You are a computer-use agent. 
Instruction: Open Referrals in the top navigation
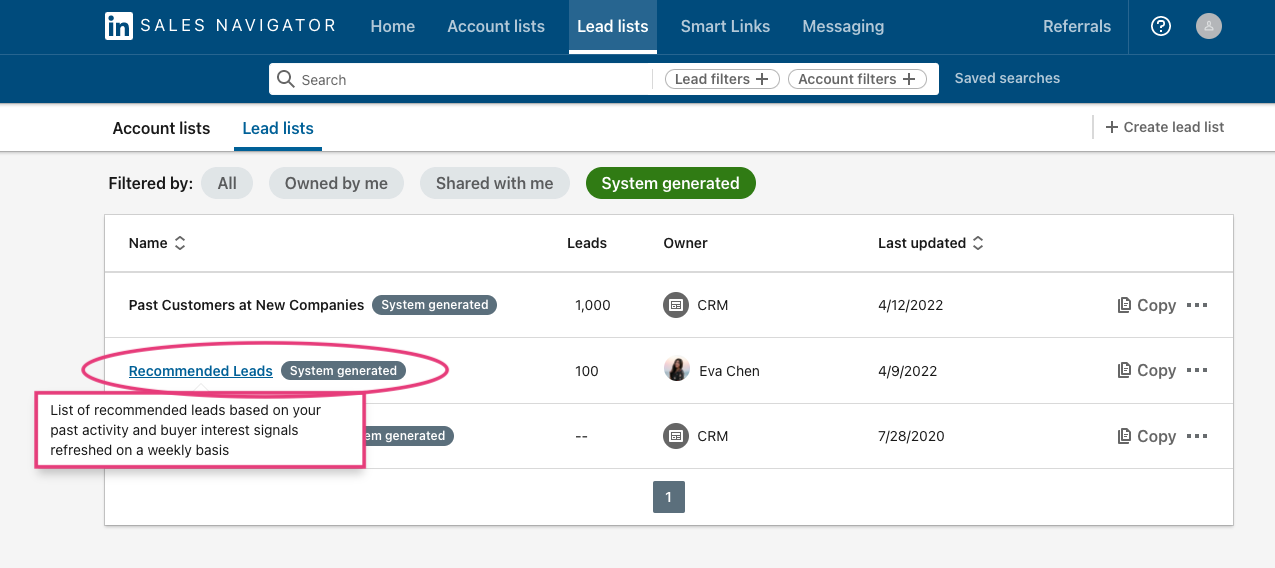tap(1077, 26)
